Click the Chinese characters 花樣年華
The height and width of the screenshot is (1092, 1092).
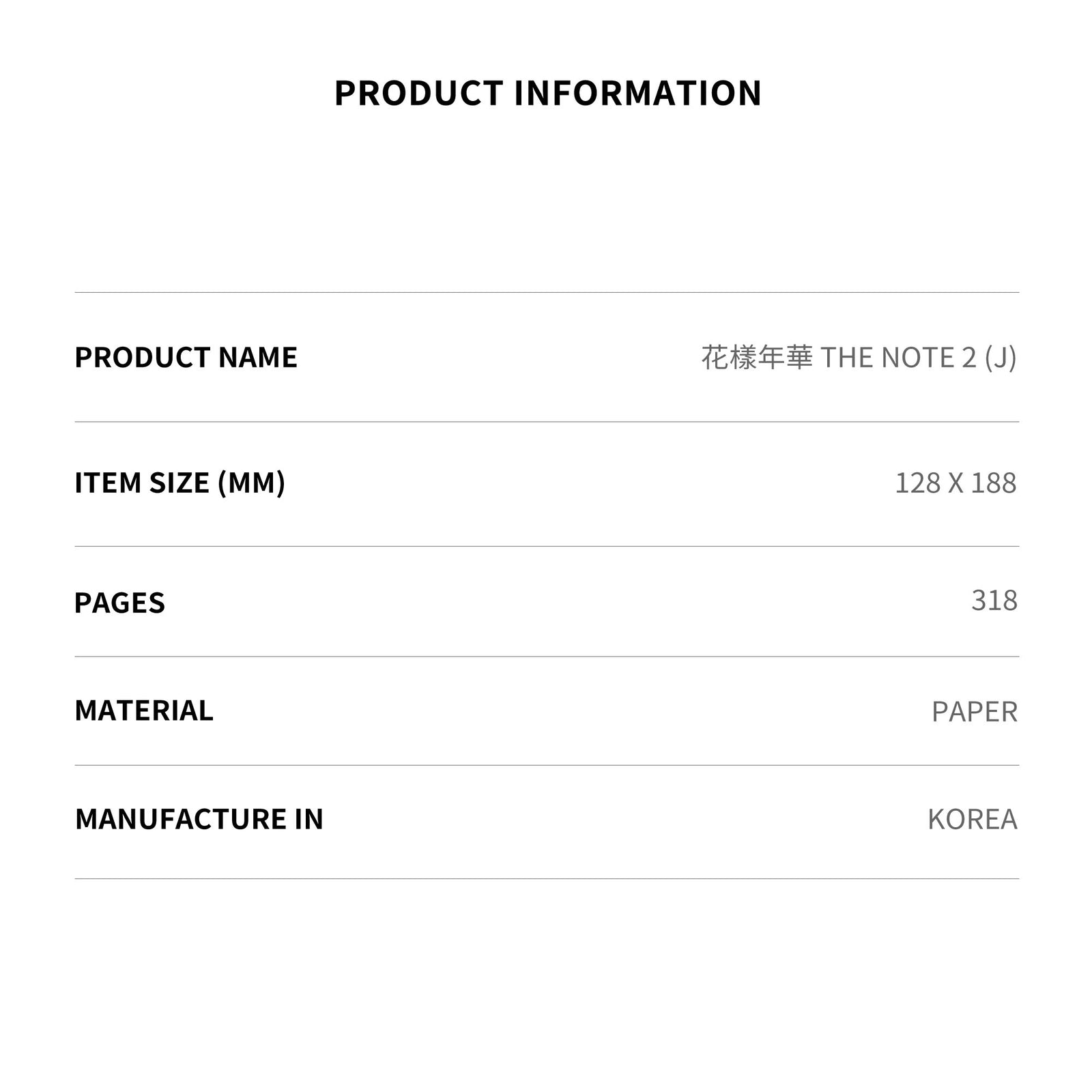tap(757, 358)
